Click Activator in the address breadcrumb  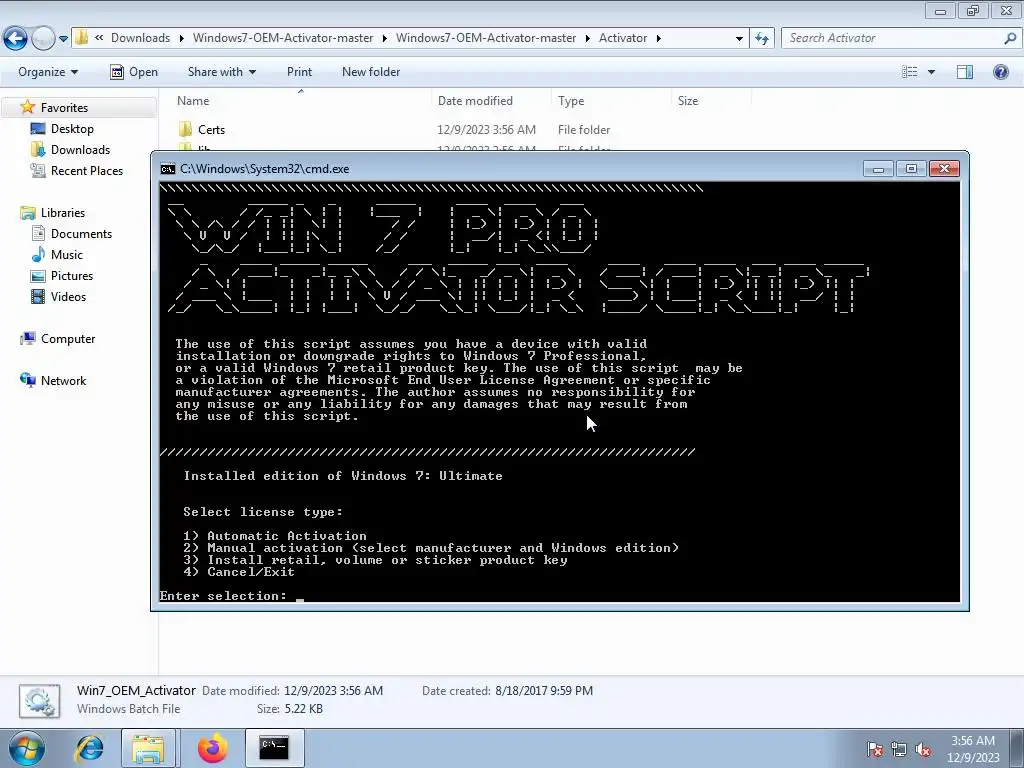[623, 38]
